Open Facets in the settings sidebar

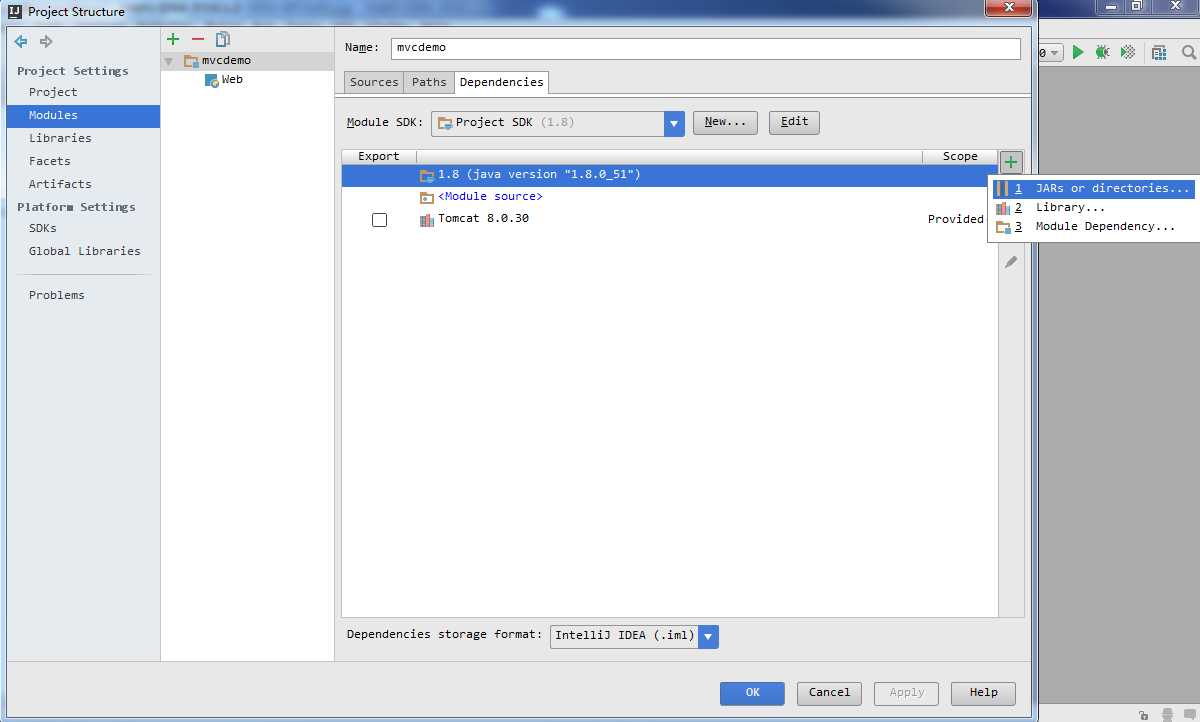pyautogui.click(x=50, y=161)
